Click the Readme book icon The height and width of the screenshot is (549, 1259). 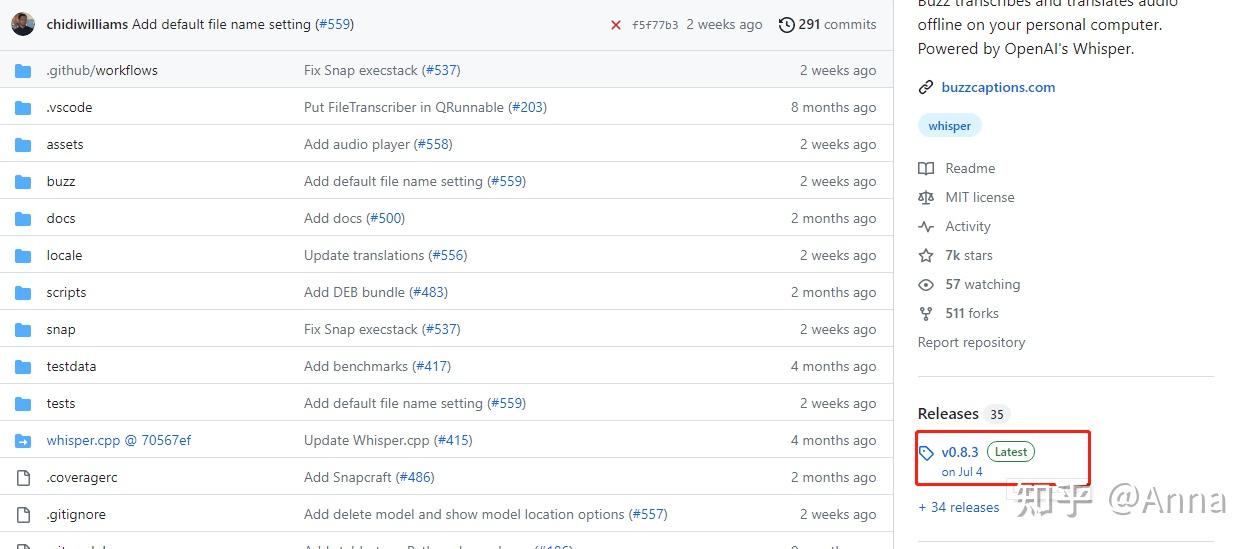pos(926,169)
